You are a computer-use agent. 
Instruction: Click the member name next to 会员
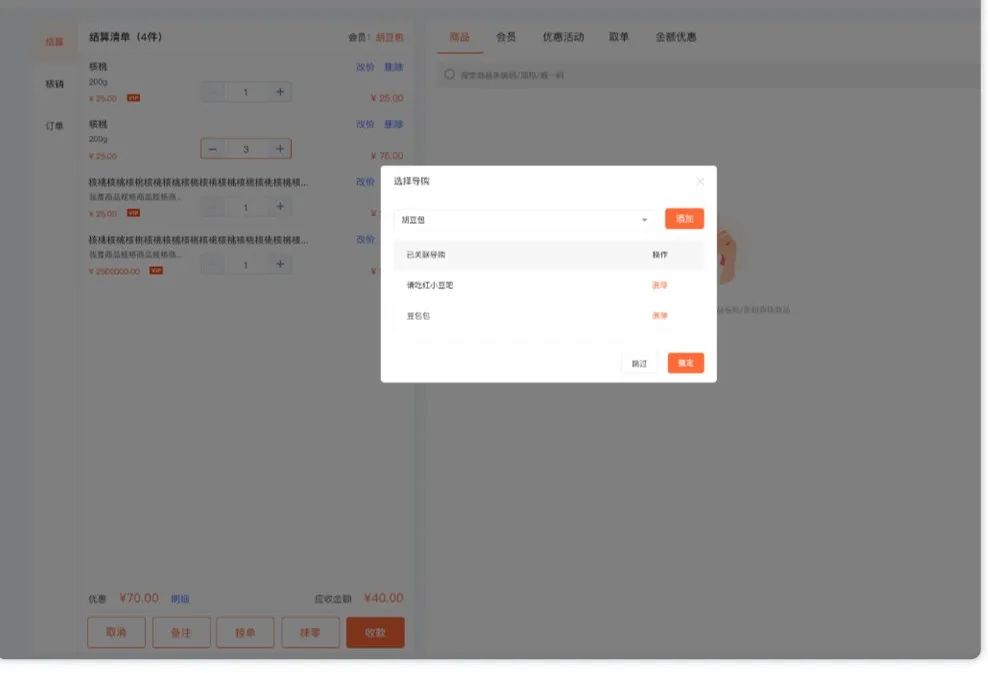[389, 38]
